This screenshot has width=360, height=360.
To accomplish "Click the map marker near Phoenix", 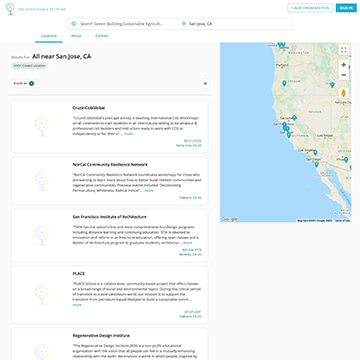I will coord(346,160).
